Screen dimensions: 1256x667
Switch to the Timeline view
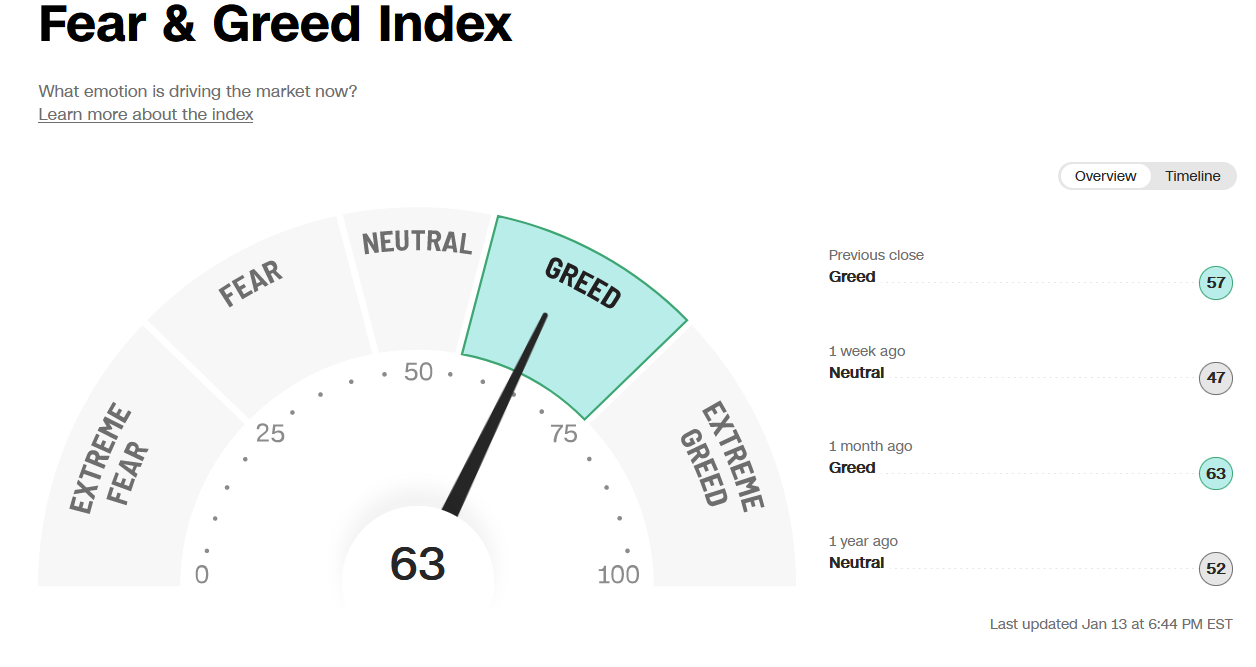[x=1192, y=176]
